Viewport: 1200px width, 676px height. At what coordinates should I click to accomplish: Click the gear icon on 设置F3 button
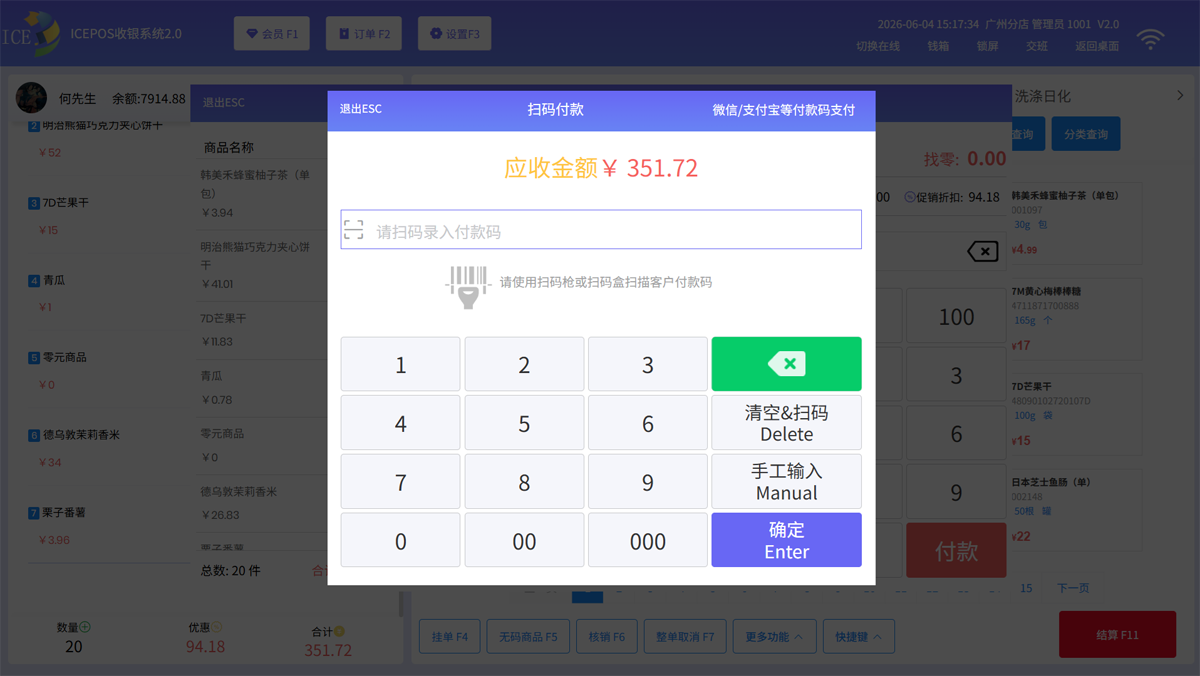pos(436,34)
